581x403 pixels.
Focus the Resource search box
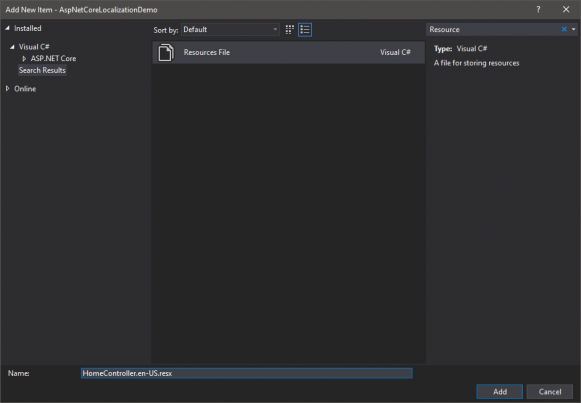494,29
